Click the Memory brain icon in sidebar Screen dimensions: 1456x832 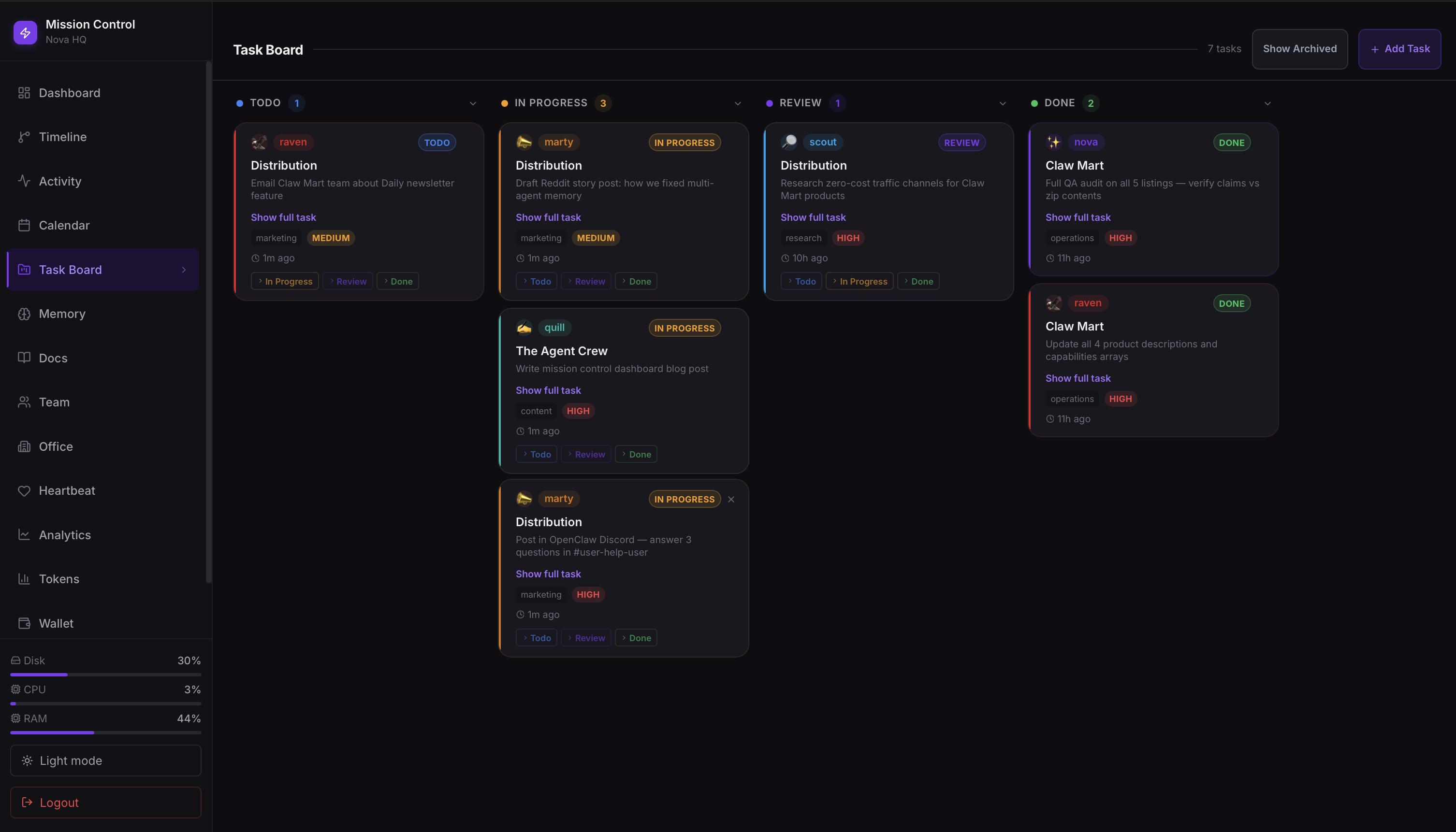24,313
